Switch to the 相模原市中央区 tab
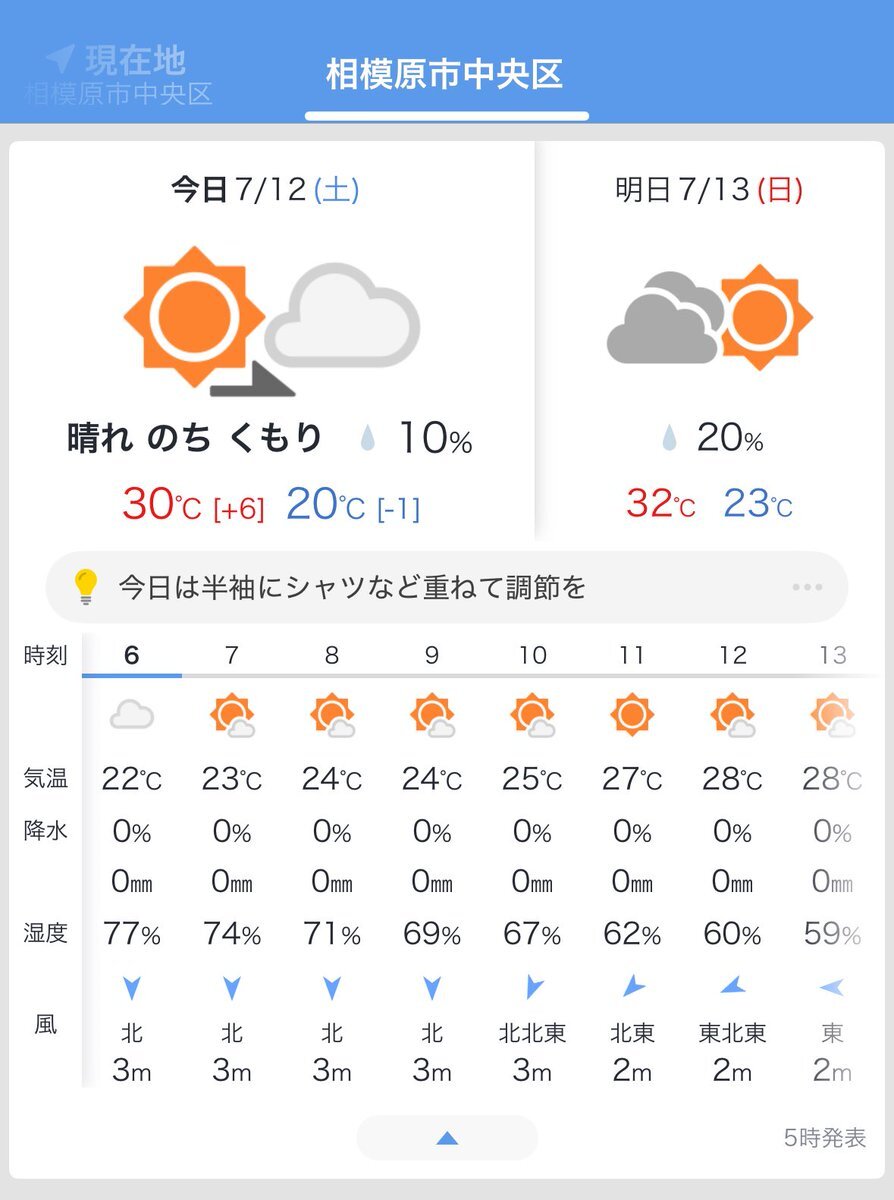894x1200 pixels. coord(445,74)
